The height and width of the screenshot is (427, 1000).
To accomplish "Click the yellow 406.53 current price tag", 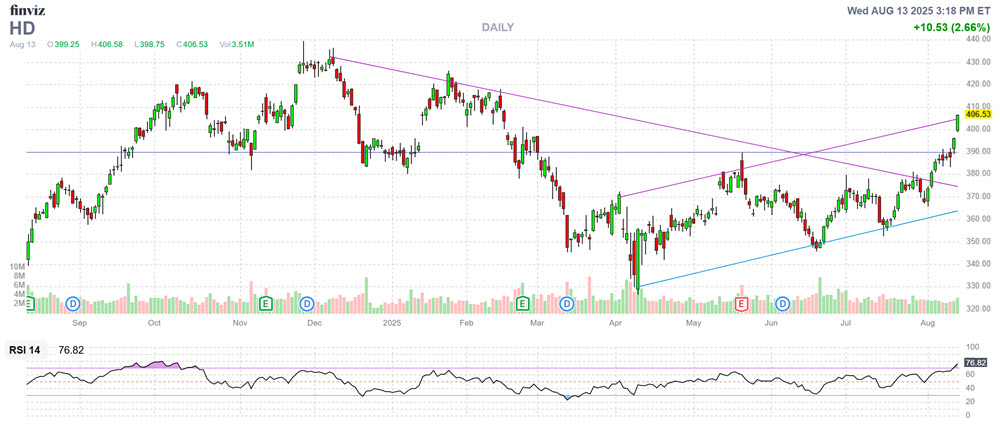I will coord(978,115).
